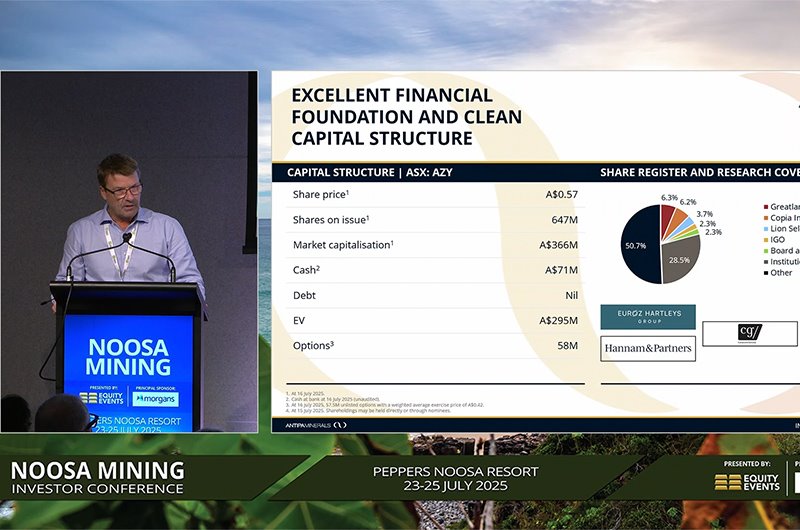Click the Morgans sponsor logo on podium
800x530 pixels.
click(156, 398)
